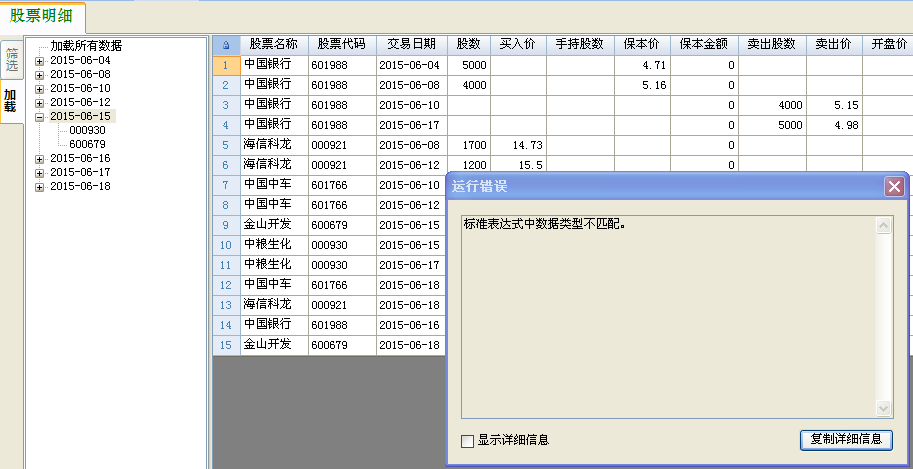The image size is (913, 469).
Task: Click the 手持股数 column header
Action: pyautogui.click(x=580, y=45)
